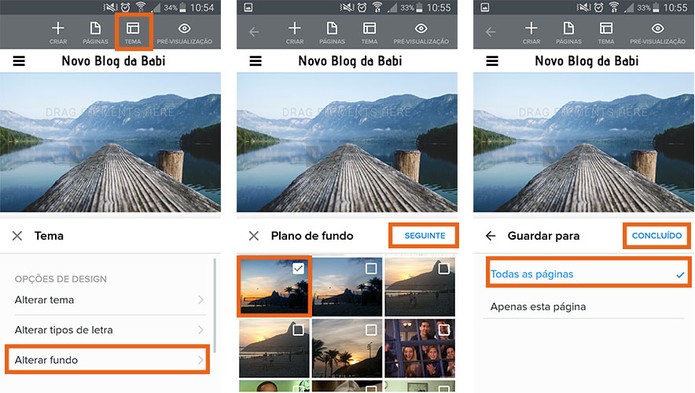Uncheck the selected sunset background thumbnail checkbox
Screen dimensions: 695x393
(x=298, y=268)
